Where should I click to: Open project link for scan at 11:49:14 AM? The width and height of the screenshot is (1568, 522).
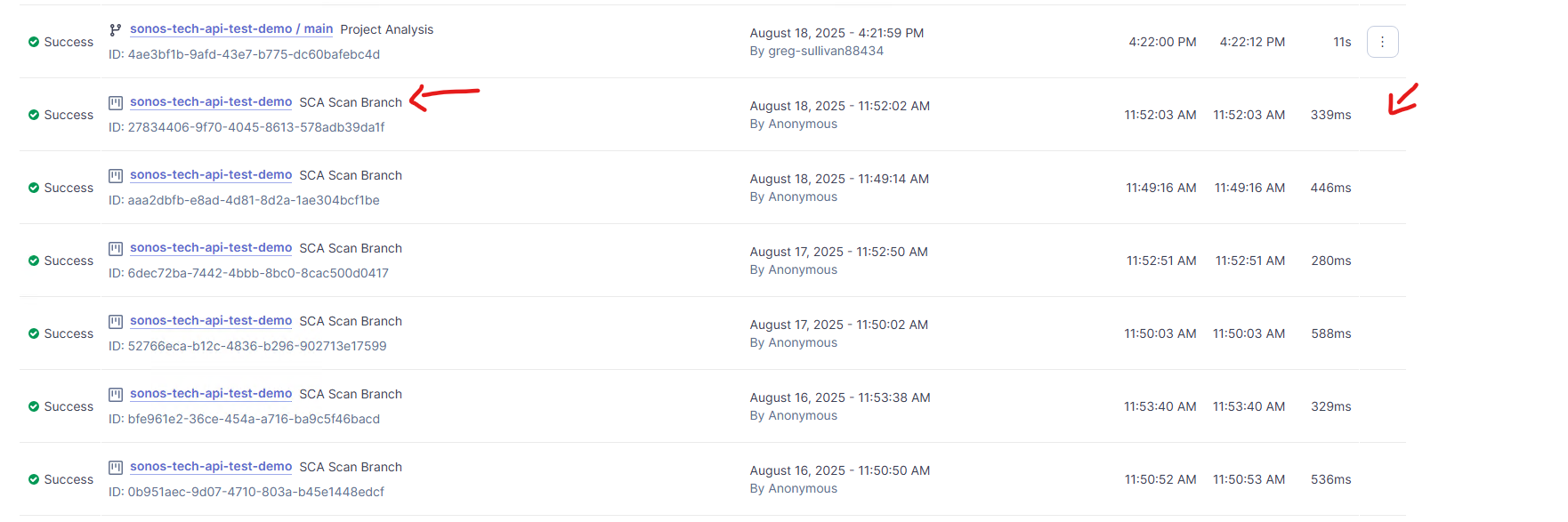coord(211,175)
